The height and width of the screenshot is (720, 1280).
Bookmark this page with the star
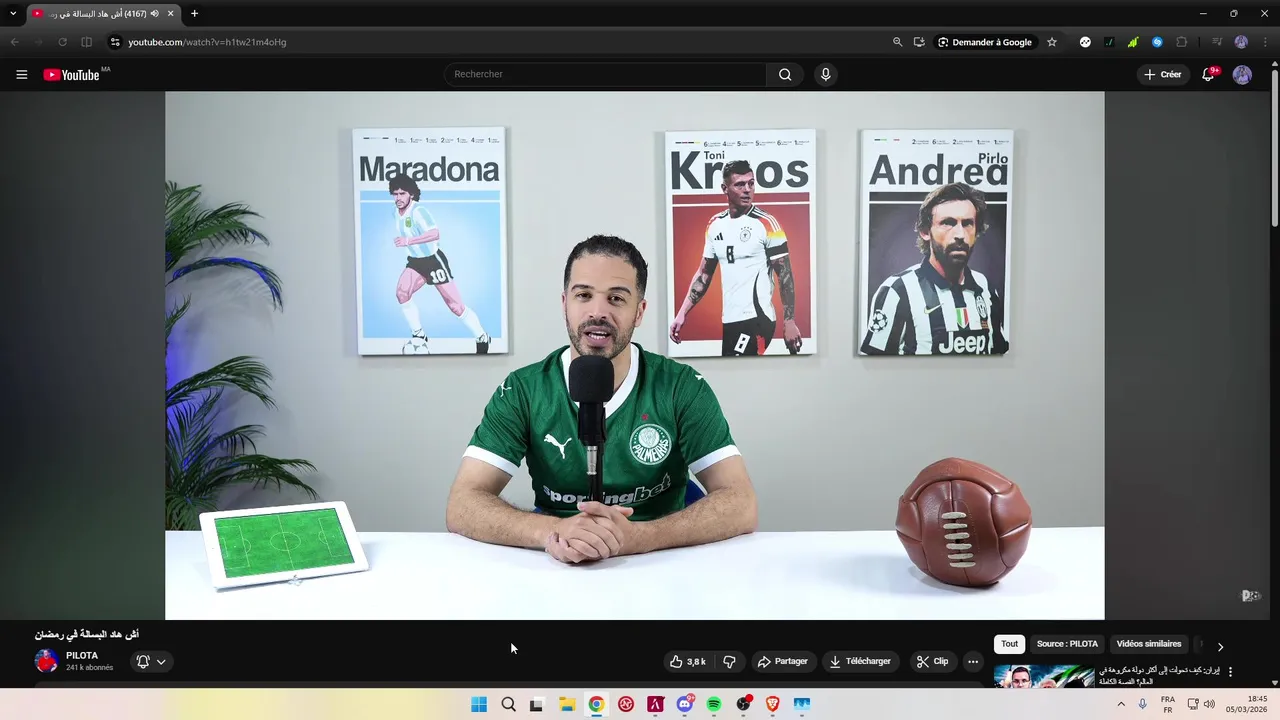pyautogui.click(x=1052, y=42)
